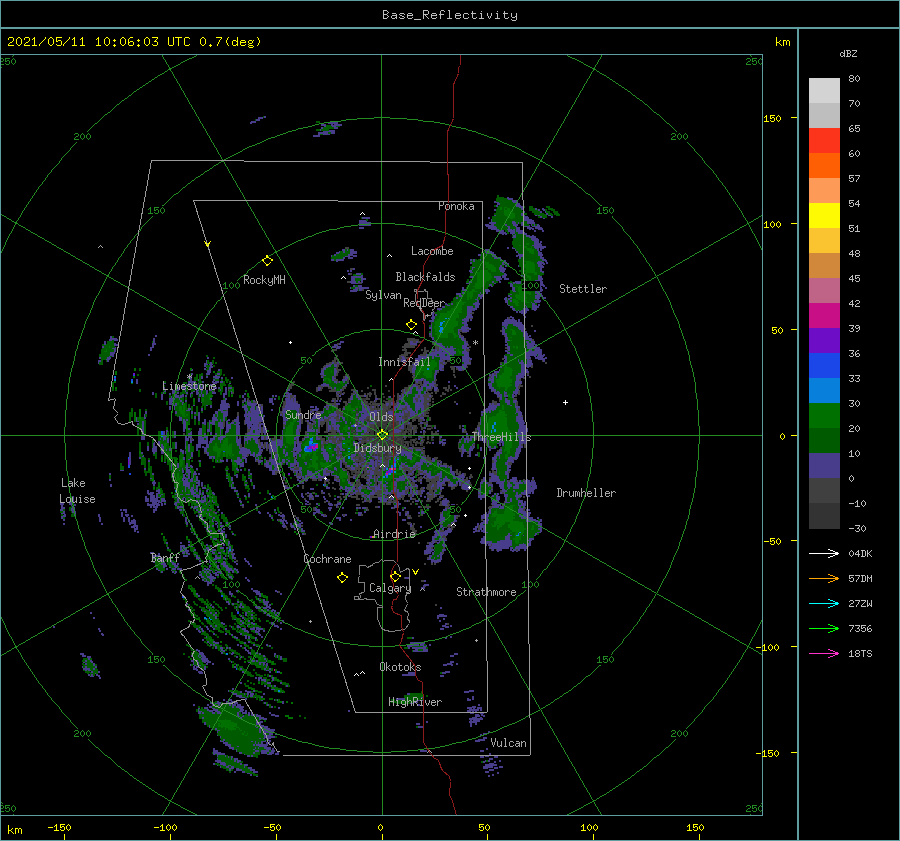This screenshot has width=900, height=841.
Task: Click the Drumheller city label
Action: 586,493
